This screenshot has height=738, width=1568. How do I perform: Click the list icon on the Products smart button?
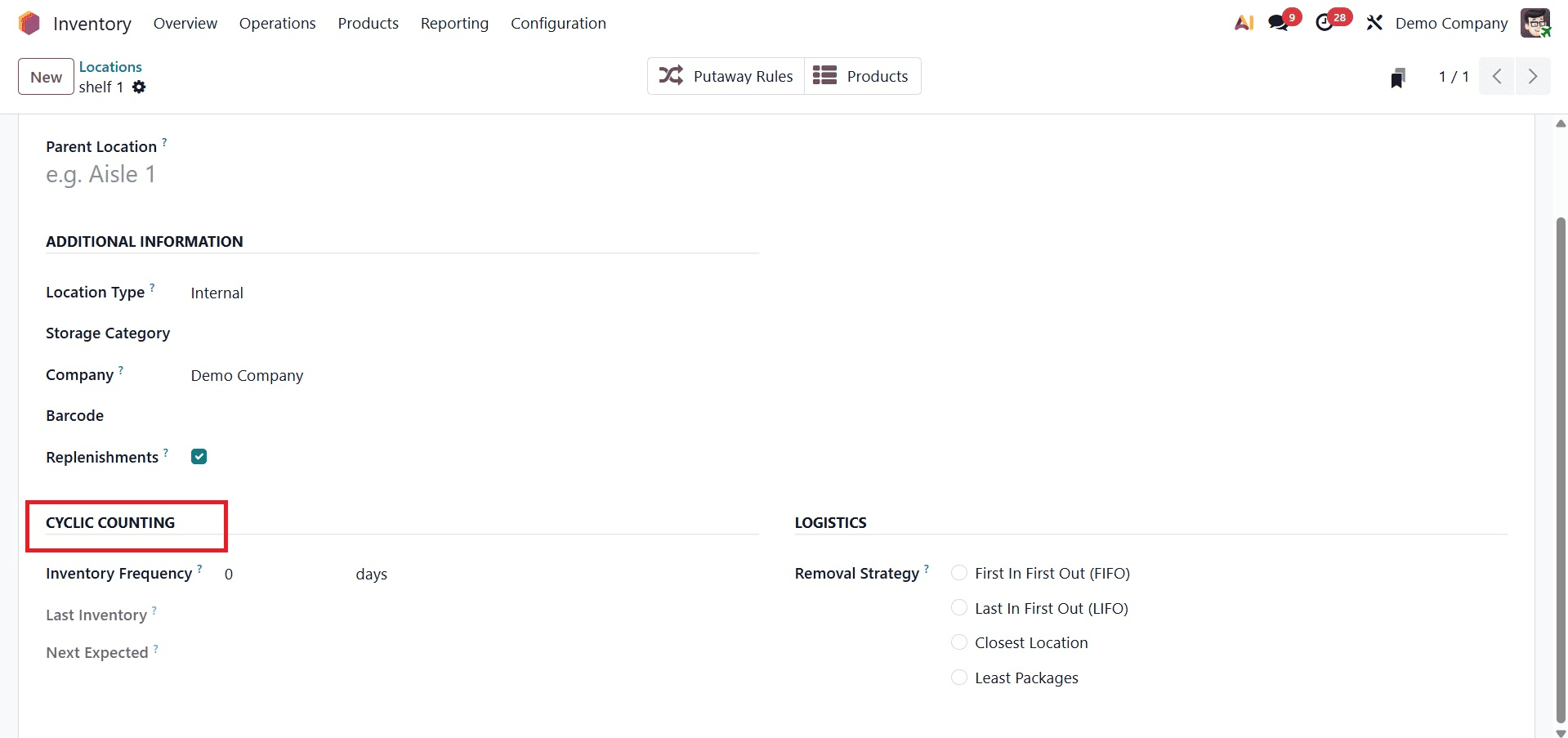pos(825,75)
